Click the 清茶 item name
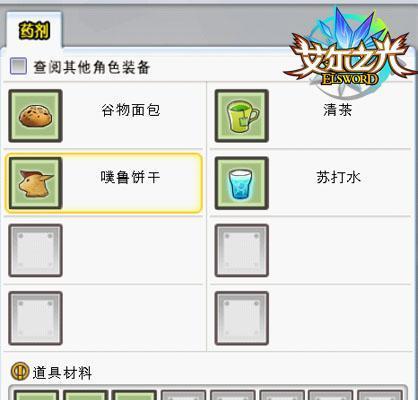 point(337,110)
